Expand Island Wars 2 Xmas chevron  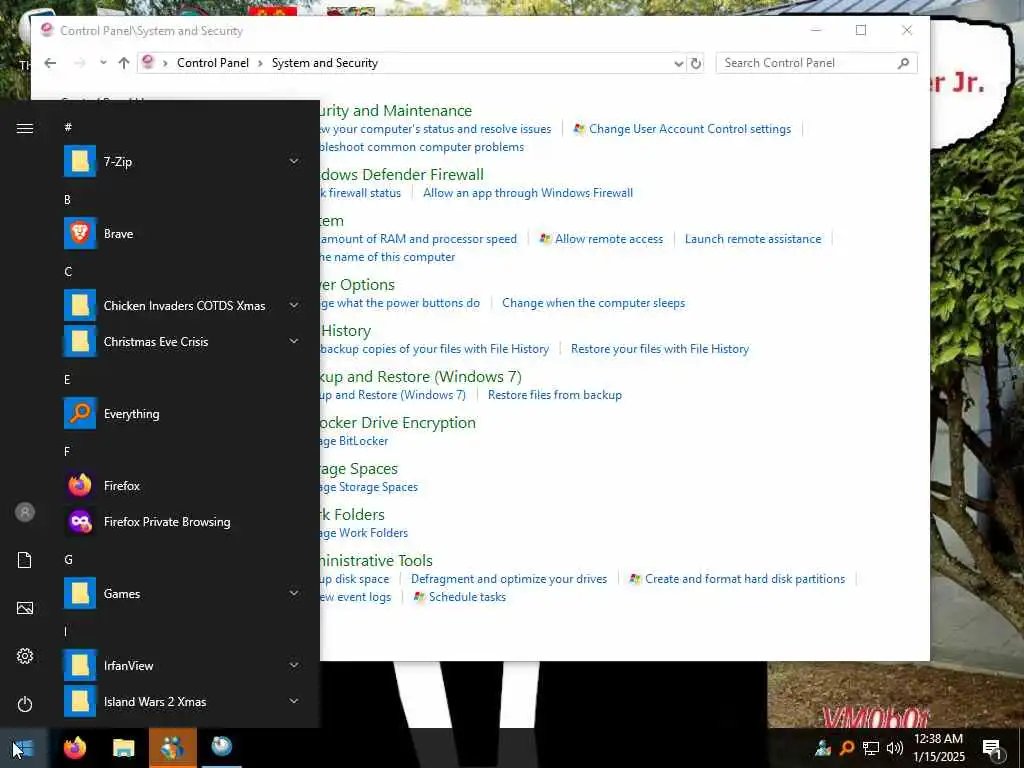click(x=294, y=701)
